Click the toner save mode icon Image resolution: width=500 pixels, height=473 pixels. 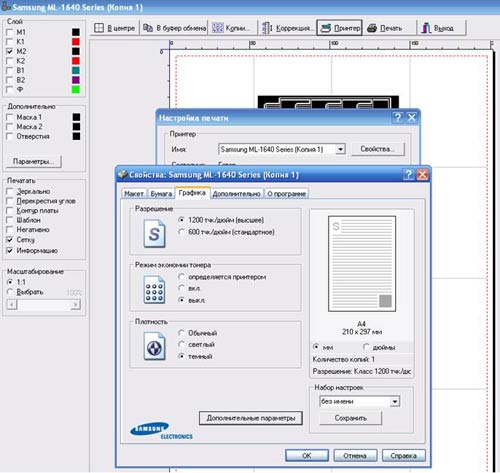[154, 290]
